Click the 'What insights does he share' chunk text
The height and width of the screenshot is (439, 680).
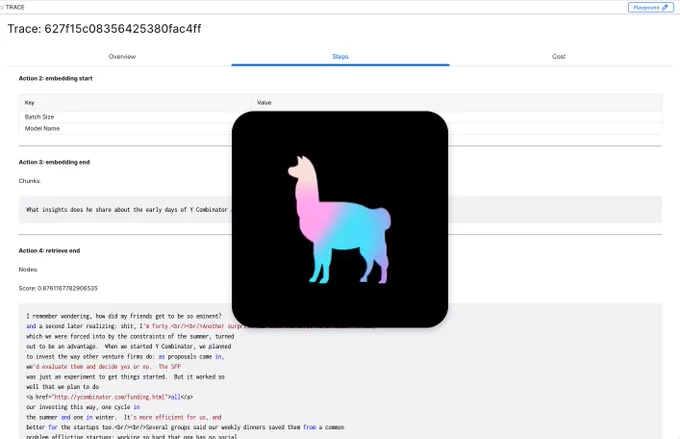[127, 210]
